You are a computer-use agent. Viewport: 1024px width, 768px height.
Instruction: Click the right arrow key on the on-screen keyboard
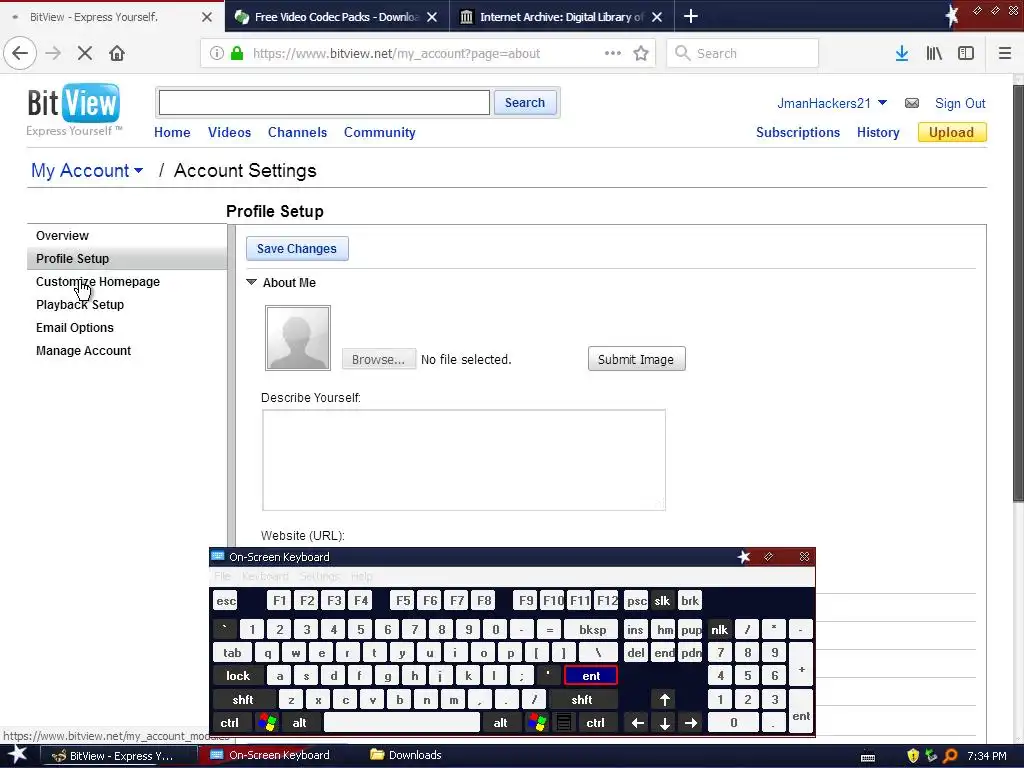click(691, 723)
